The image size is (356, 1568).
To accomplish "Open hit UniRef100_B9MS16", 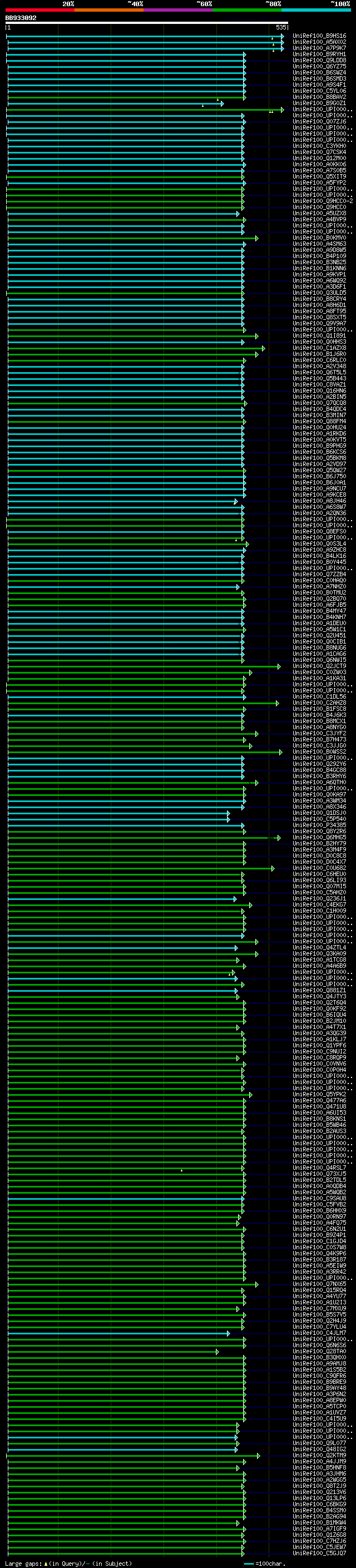I will point(319,36).
